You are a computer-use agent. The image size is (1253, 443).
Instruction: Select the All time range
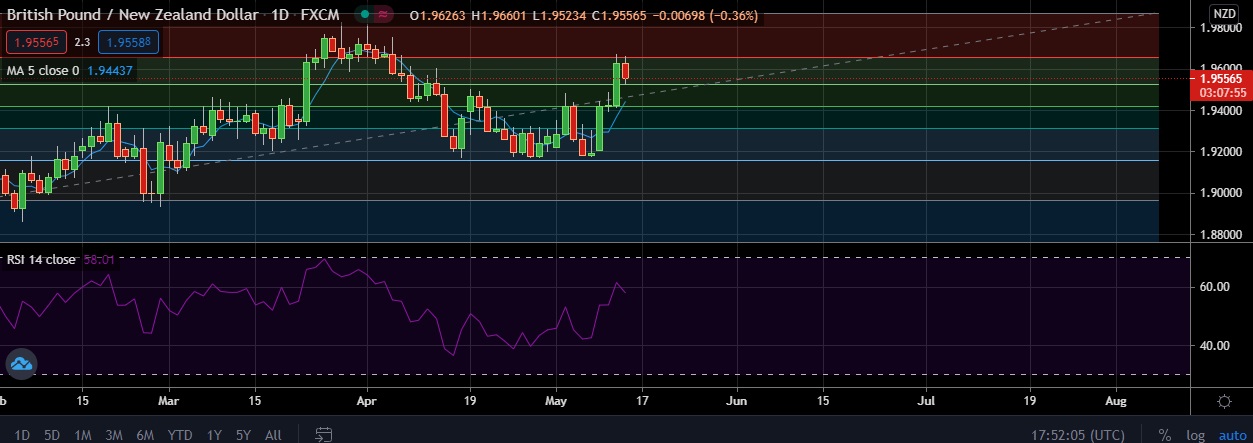coord(273,435)
